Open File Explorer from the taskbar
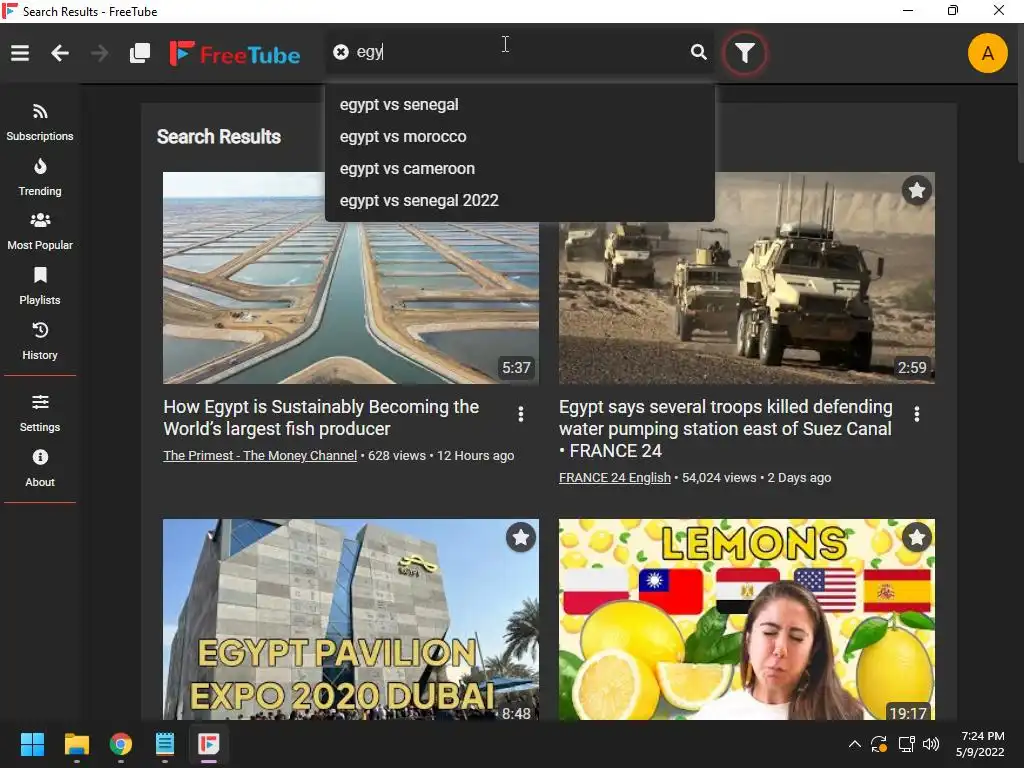Screen dimensions: 1024x768 [76, 744]
